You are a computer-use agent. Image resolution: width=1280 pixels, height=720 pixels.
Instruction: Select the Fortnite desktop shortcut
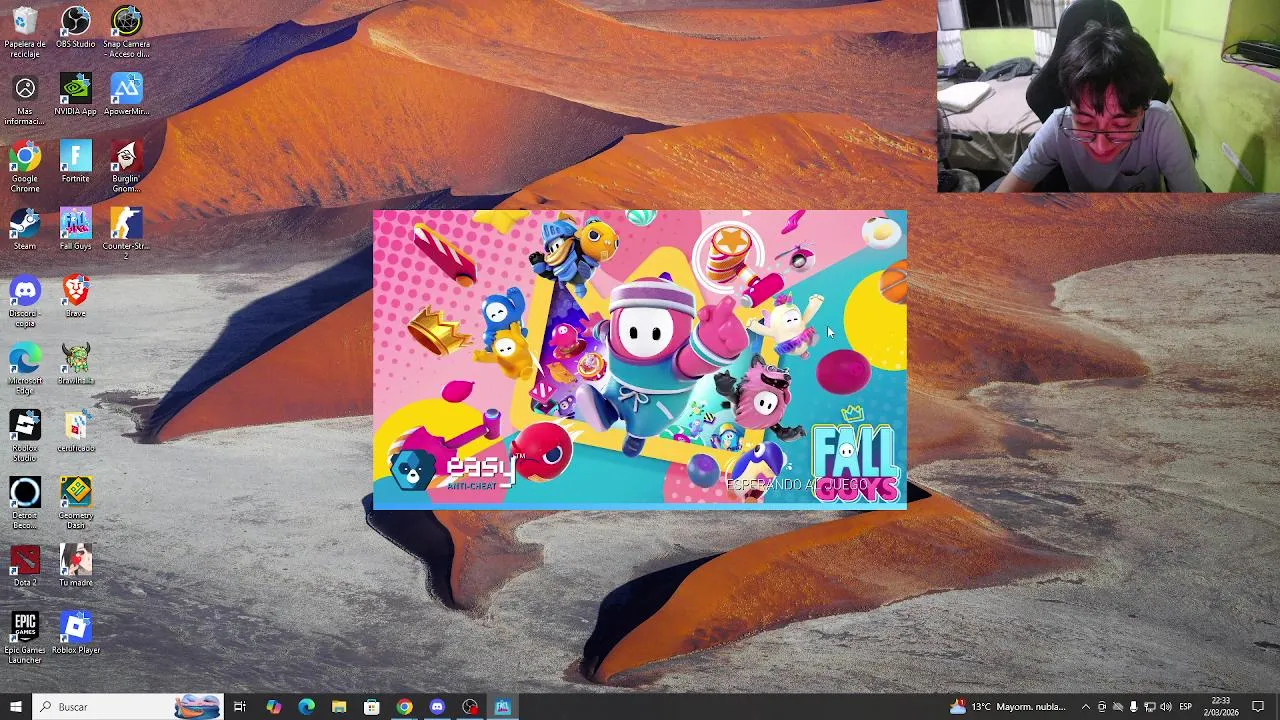click(75, 162)
